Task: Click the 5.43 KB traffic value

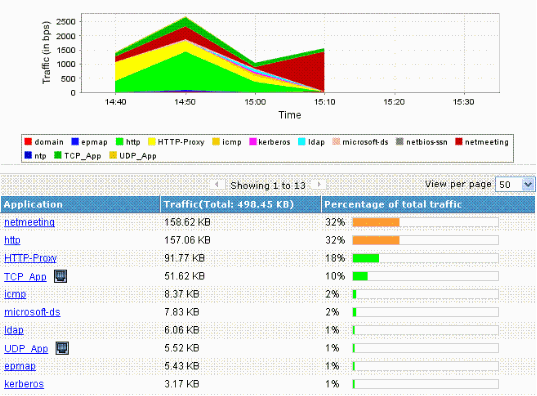Action: pyautogui.click(x=182, y=366)
